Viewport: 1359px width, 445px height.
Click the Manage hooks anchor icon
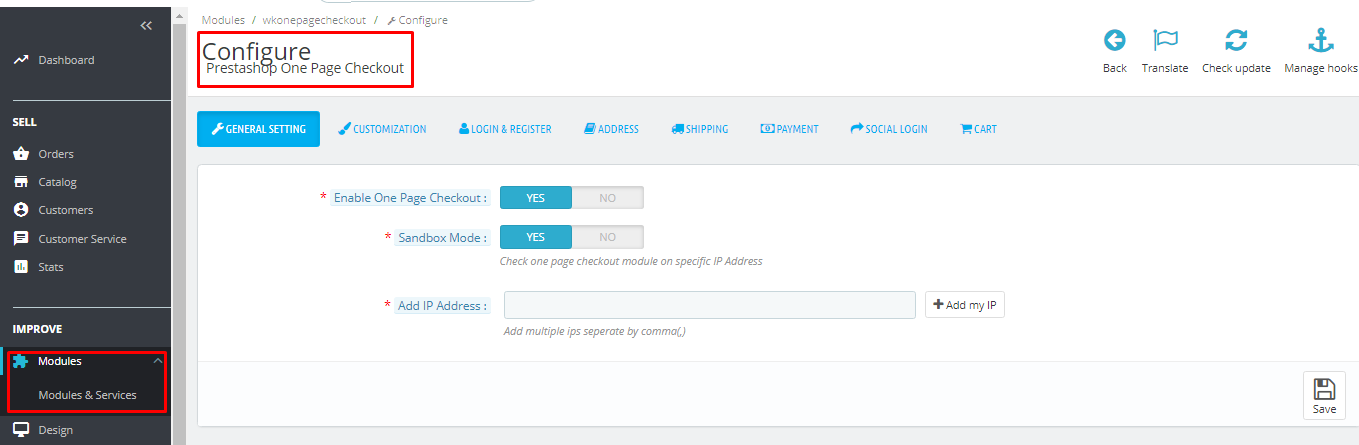tap(1321, 40)
